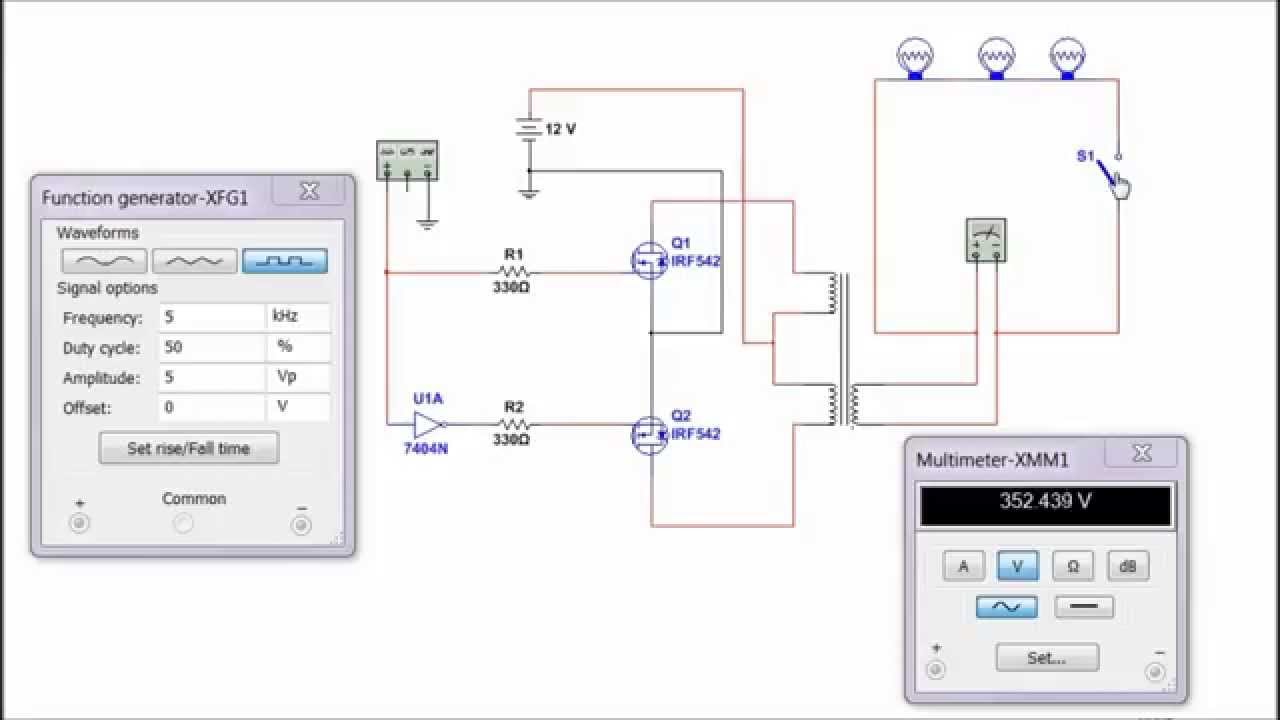The height and width of the screenshot is (720, 1280).
Task: Select Voltmeter mode V on multimeter
Action: 1018,566
